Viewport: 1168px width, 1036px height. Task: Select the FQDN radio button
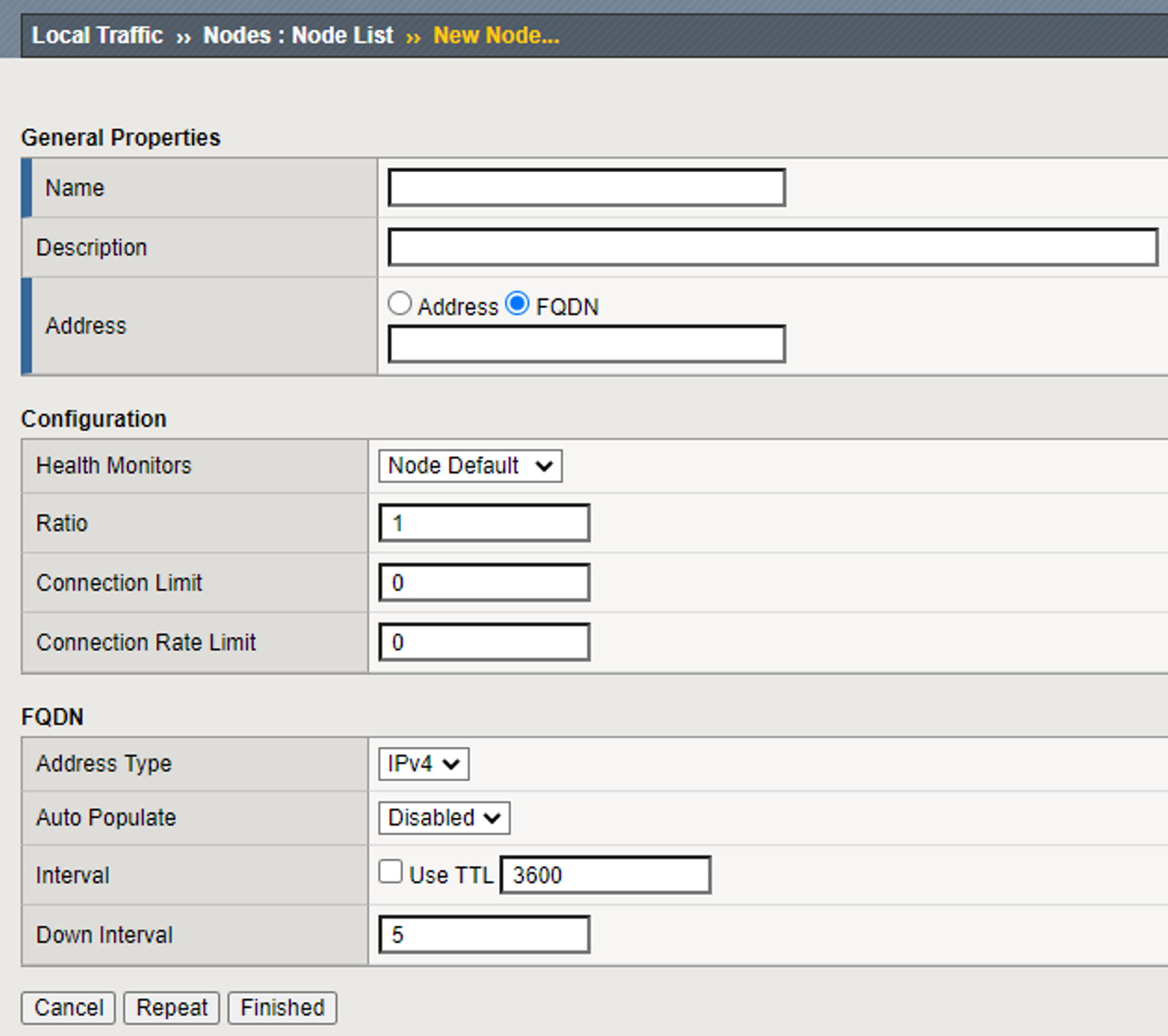tap(517, 304)
